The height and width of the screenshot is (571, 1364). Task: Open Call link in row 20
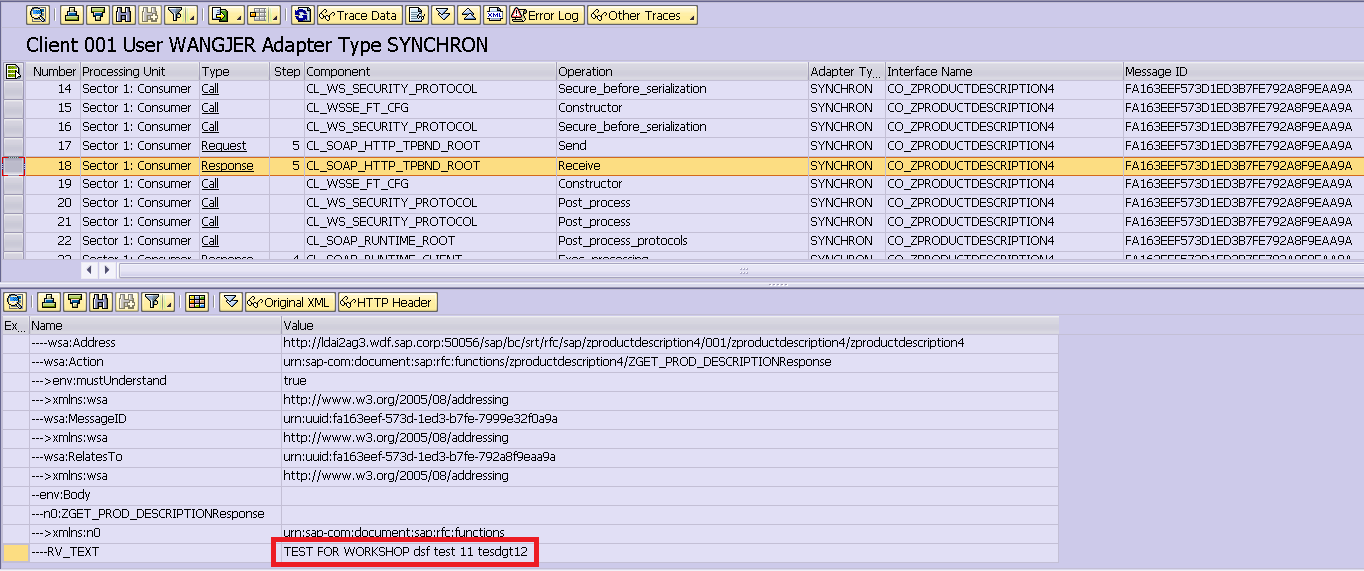point(210,203)
